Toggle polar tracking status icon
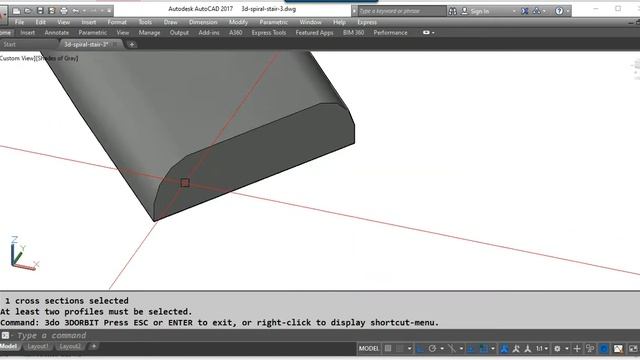Screen dimensions: 640x360 (432, 349)
